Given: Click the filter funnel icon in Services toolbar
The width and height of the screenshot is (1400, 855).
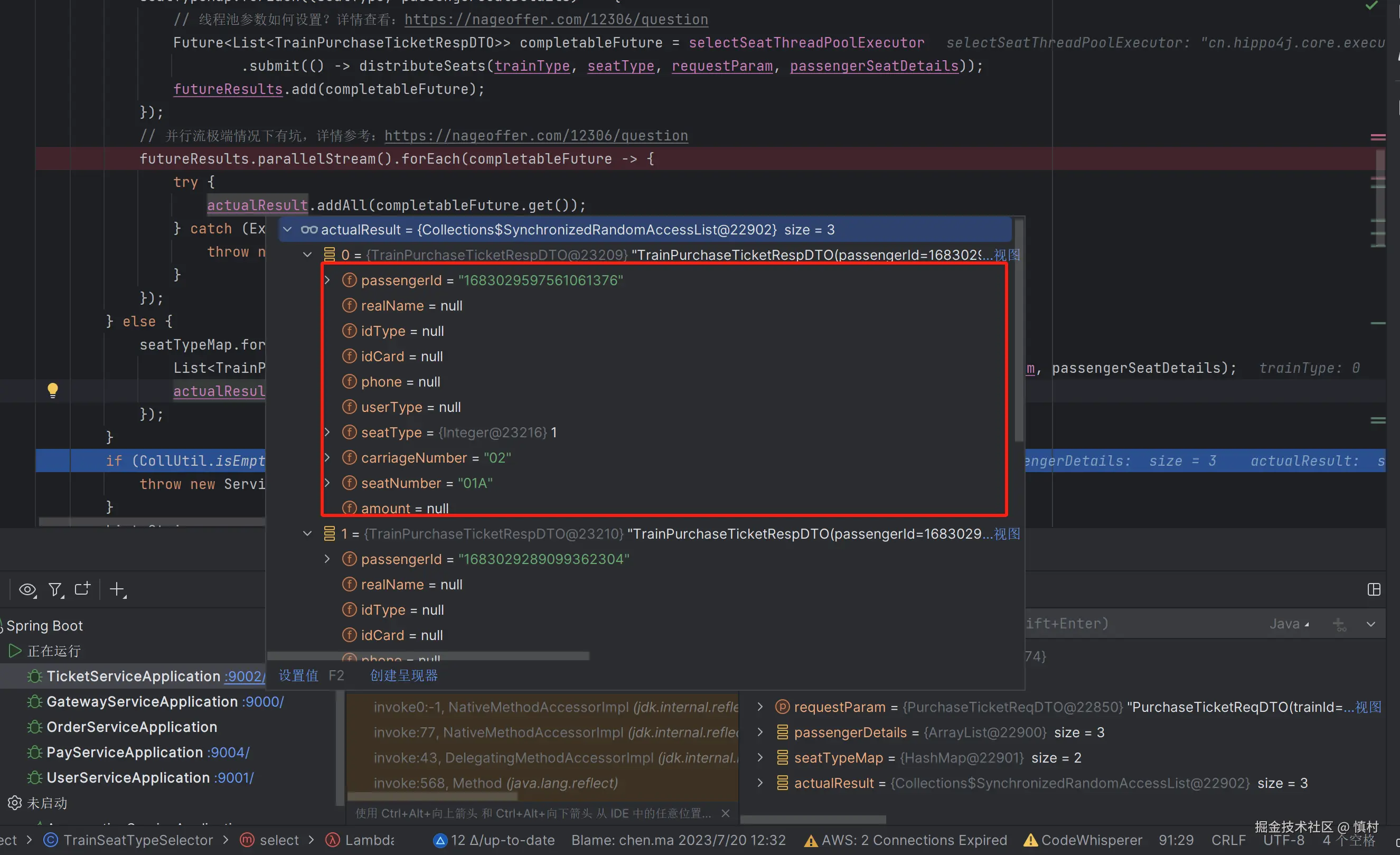Looking at the screenshot, I should (x=55, y=590).
